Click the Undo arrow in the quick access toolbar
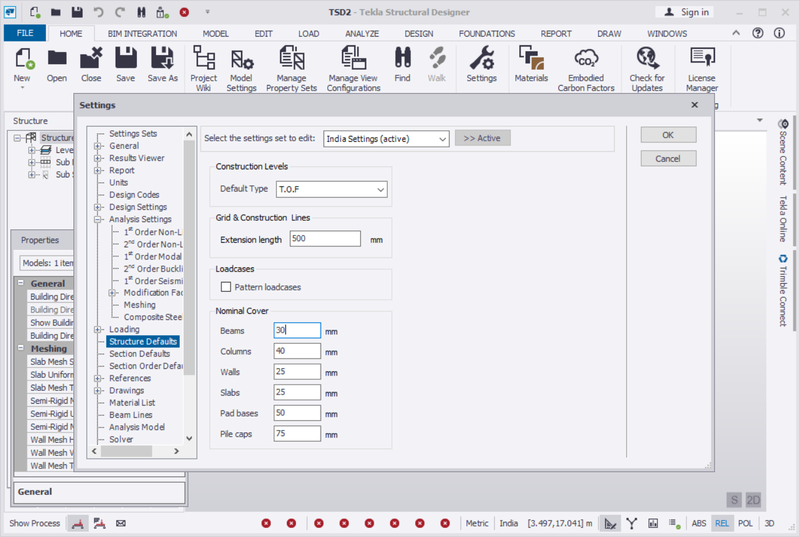Screen dimensions: 800x537 coord(98,12)
